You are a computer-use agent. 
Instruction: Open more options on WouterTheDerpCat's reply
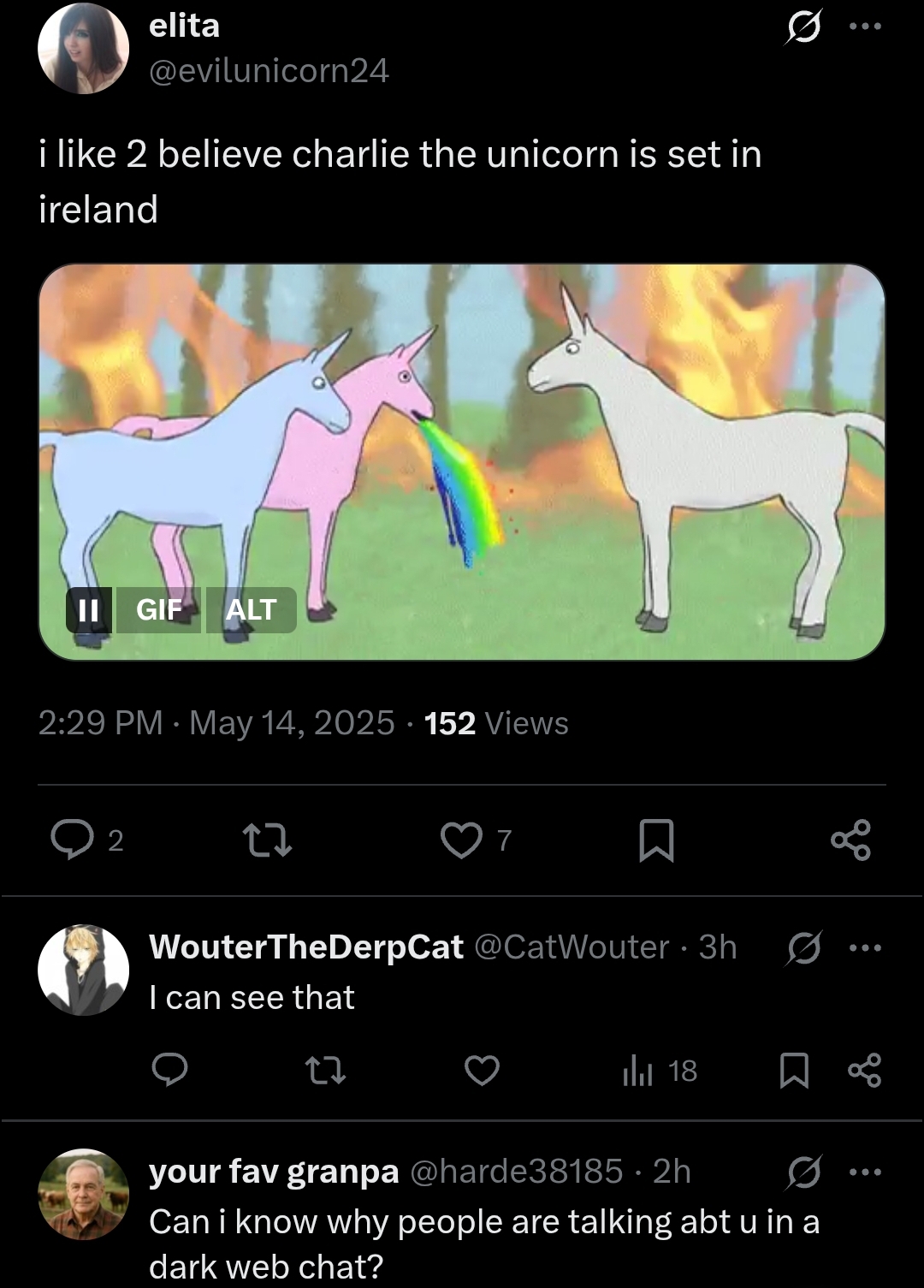[x=865, y=947]
